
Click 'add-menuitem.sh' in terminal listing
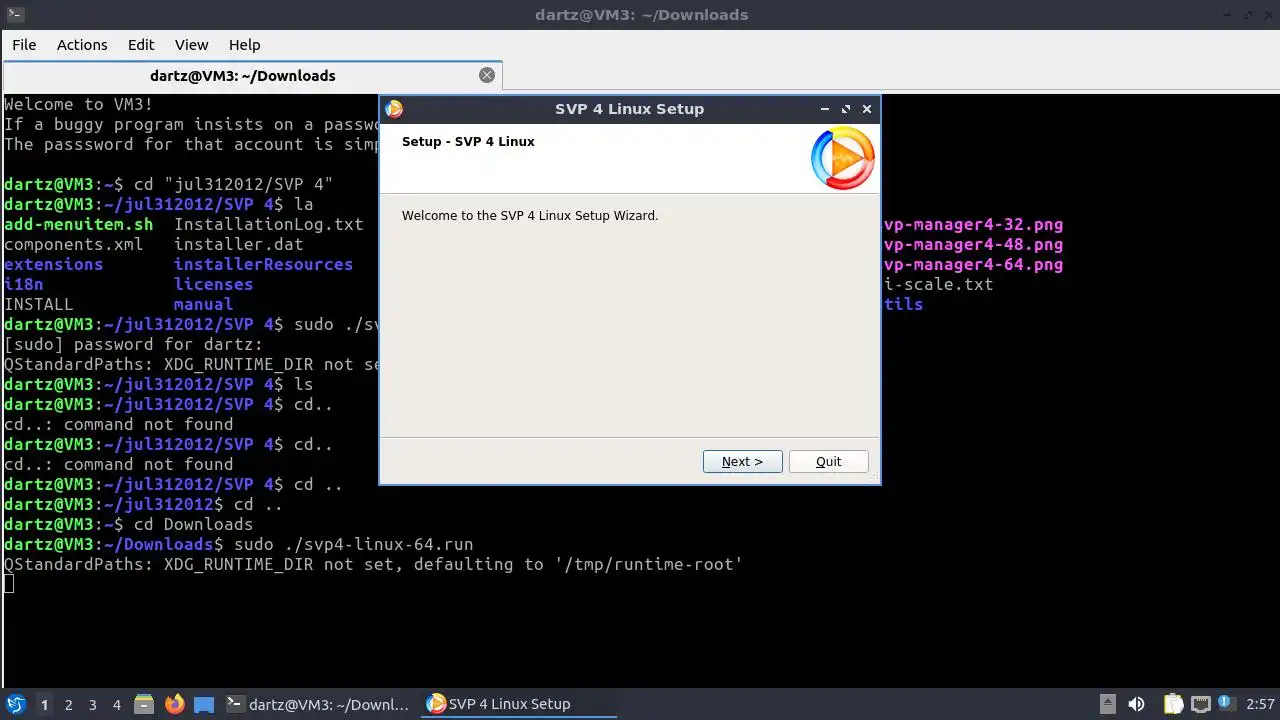[x=79, y=224]
